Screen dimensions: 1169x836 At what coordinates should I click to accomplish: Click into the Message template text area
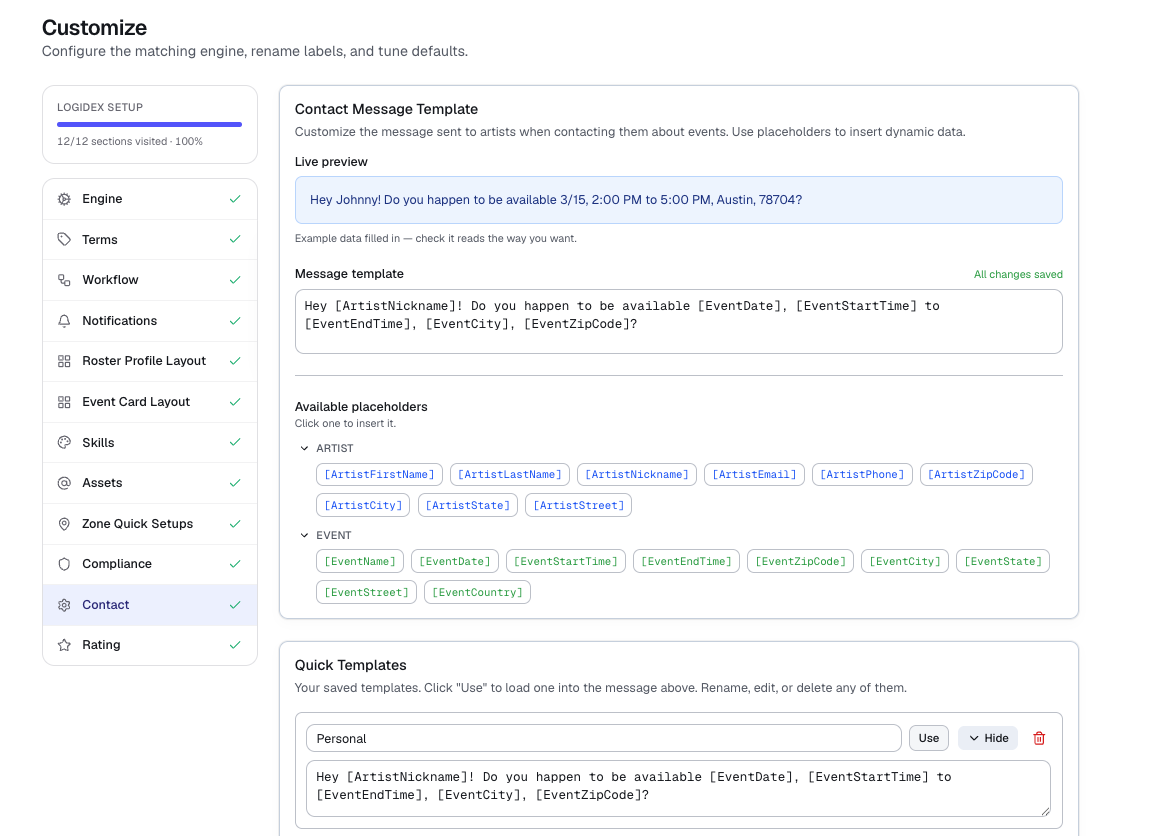coord(678,321)
